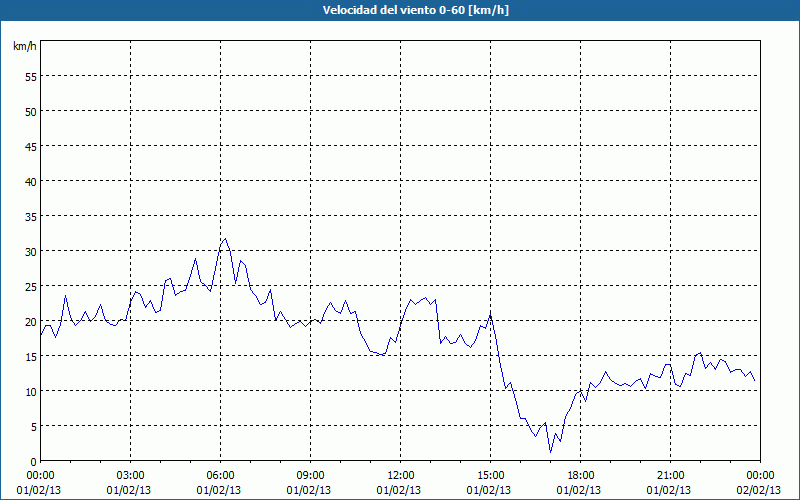The height and width of the screenshot is (500, 800).
Task: Click the 06:00 time label
Action: [x=220, y=476]
